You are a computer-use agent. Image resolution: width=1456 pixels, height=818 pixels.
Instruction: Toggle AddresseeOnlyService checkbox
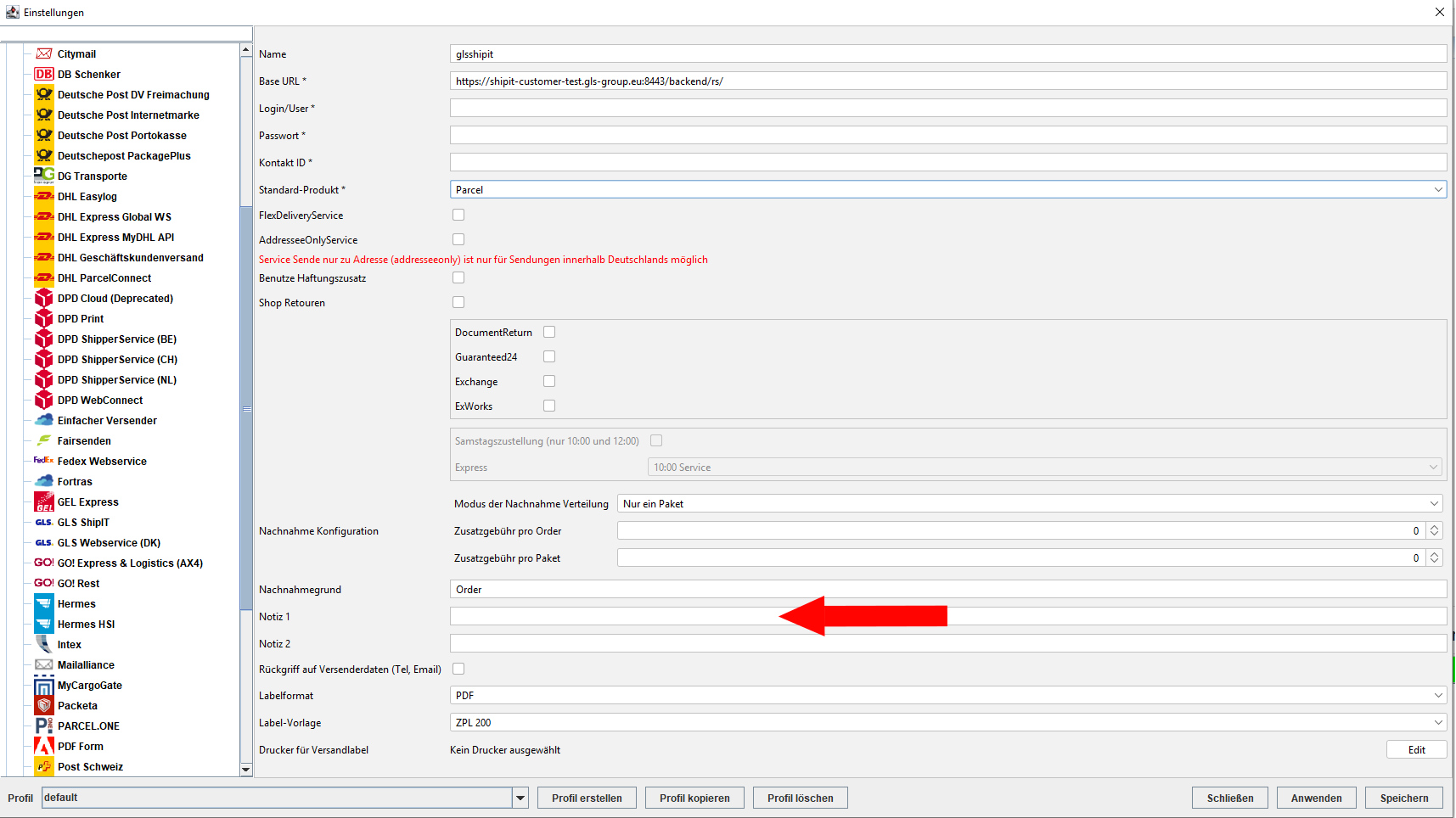click(x=458, y=239)
